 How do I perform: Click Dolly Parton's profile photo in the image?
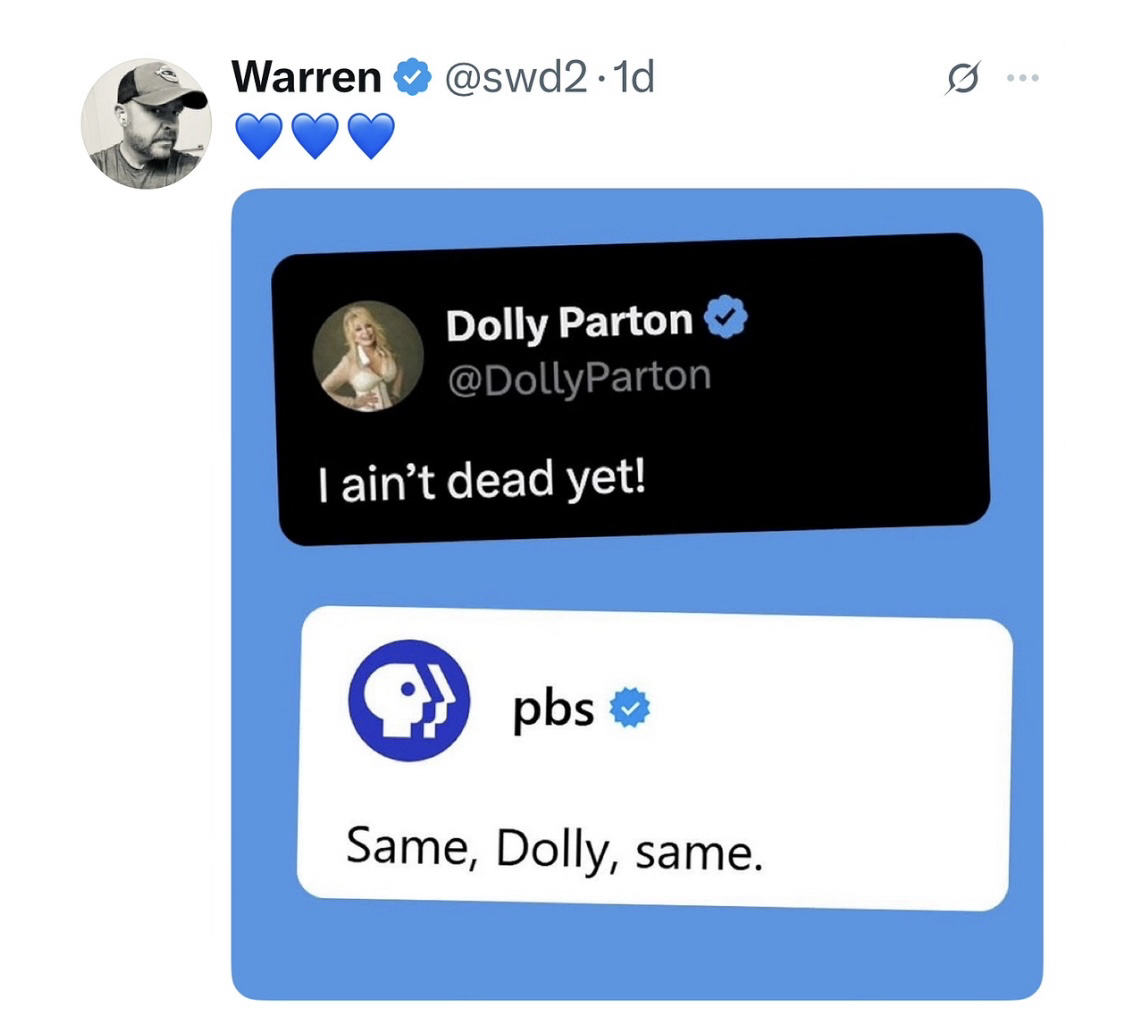point(368,356)
